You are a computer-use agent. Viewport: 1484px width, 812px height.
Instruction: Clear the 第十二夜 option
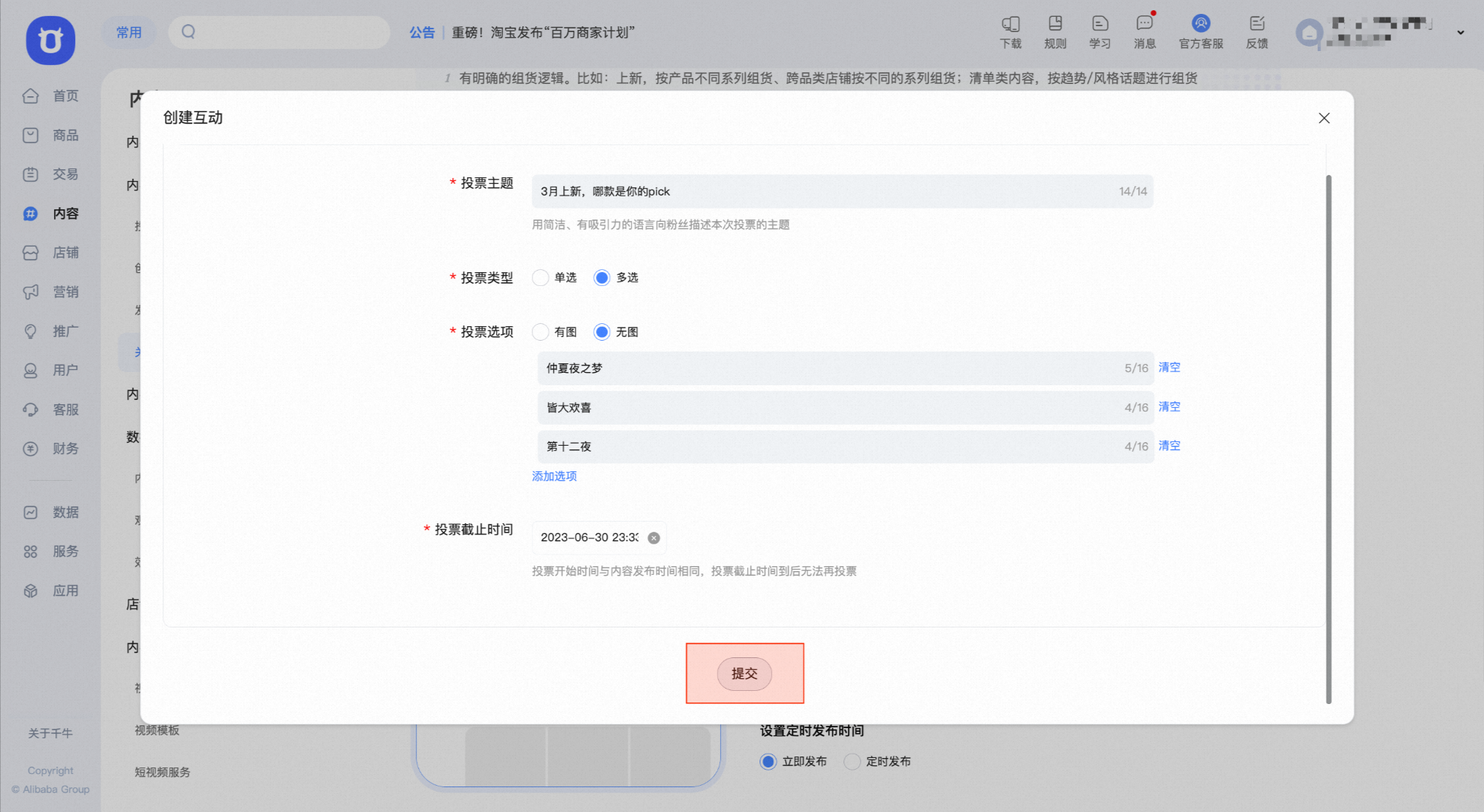pos(1170,445)
